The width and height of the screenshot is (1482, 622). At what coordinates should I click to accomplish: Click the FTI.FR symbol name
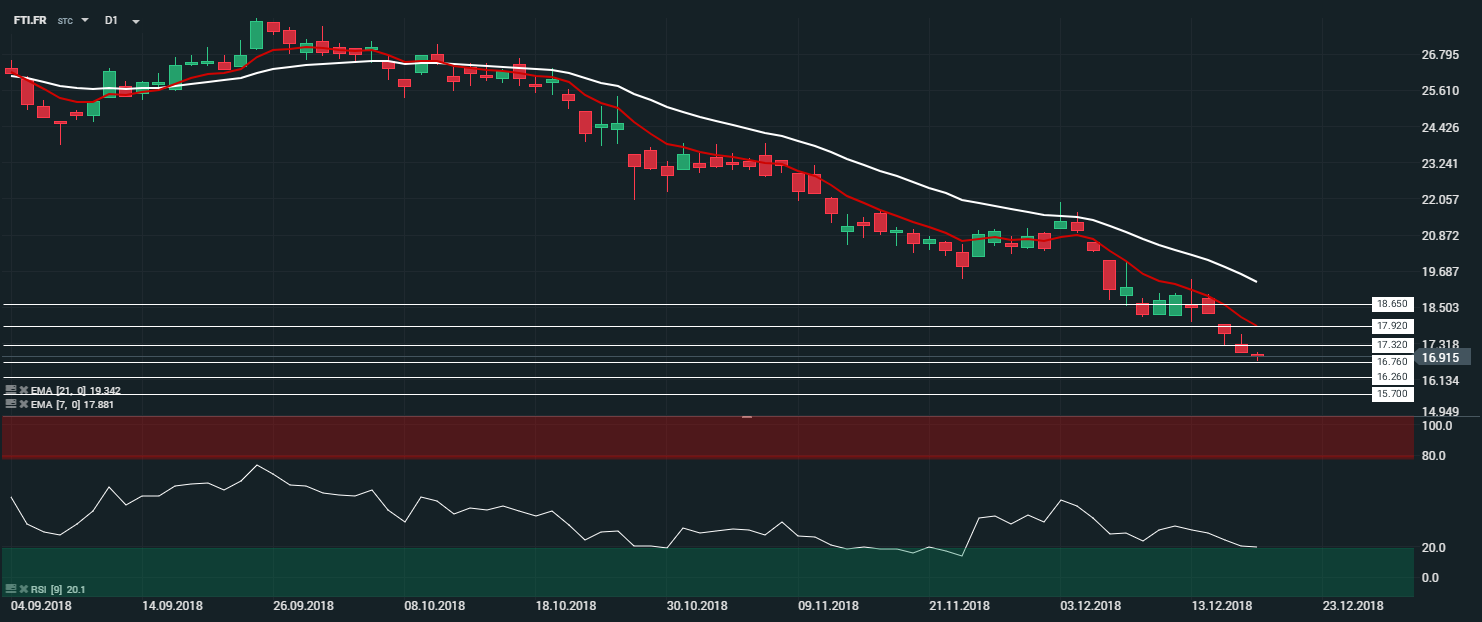coord(30,20)
